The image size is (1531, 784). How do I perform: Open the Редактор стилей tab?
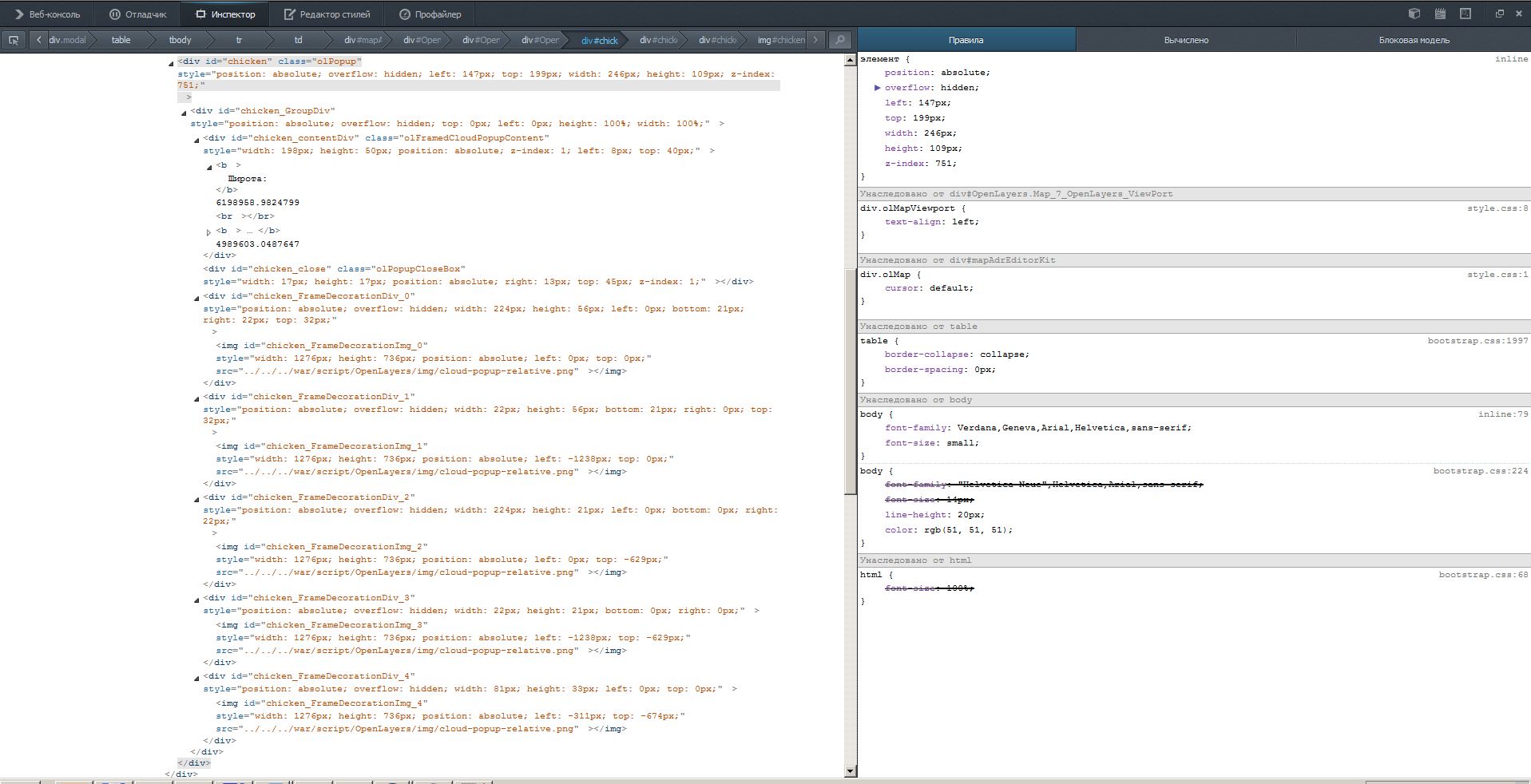[x=327, y=14]
